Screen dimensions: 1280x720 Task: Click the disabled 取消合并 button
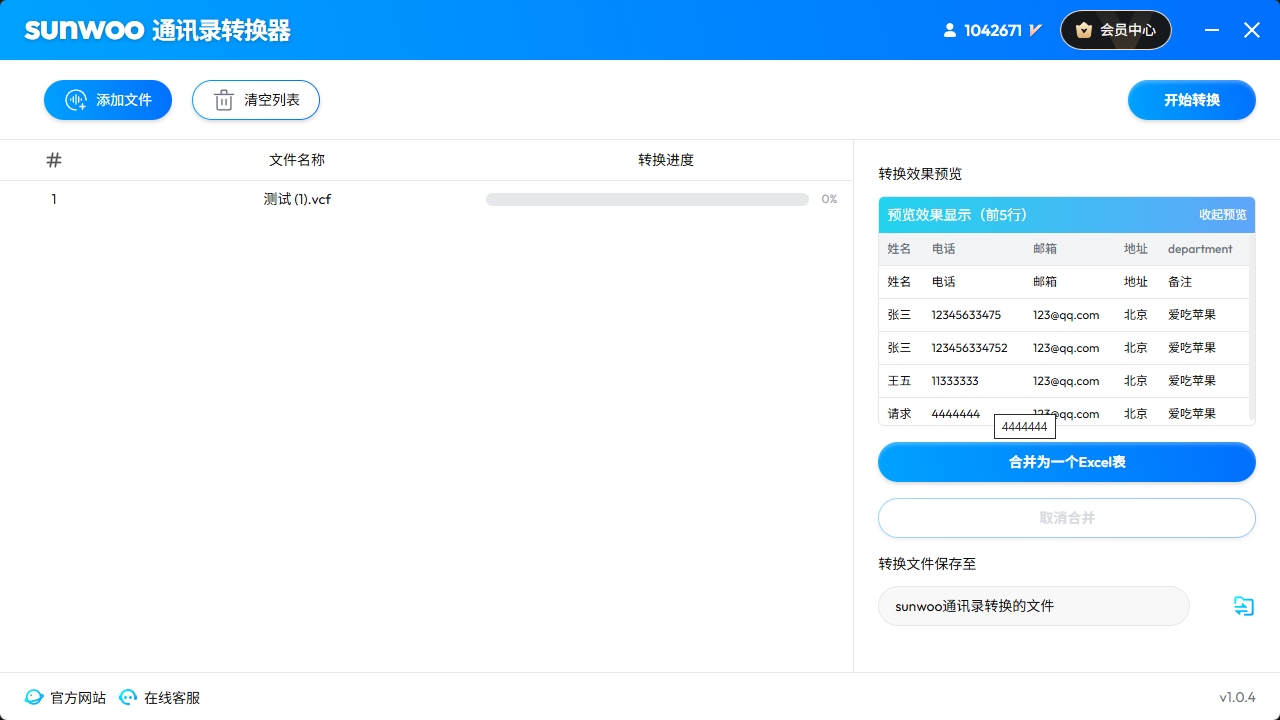[1066, 518]
